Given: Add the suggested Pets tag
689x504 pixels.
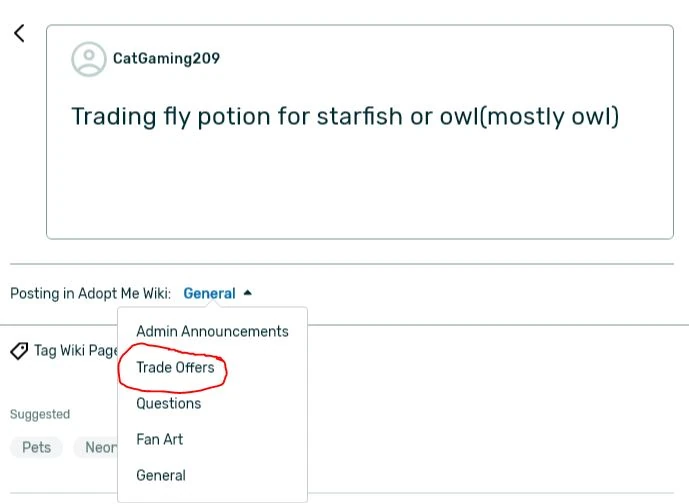Looking at the screenshot, I should coord(36,447).
